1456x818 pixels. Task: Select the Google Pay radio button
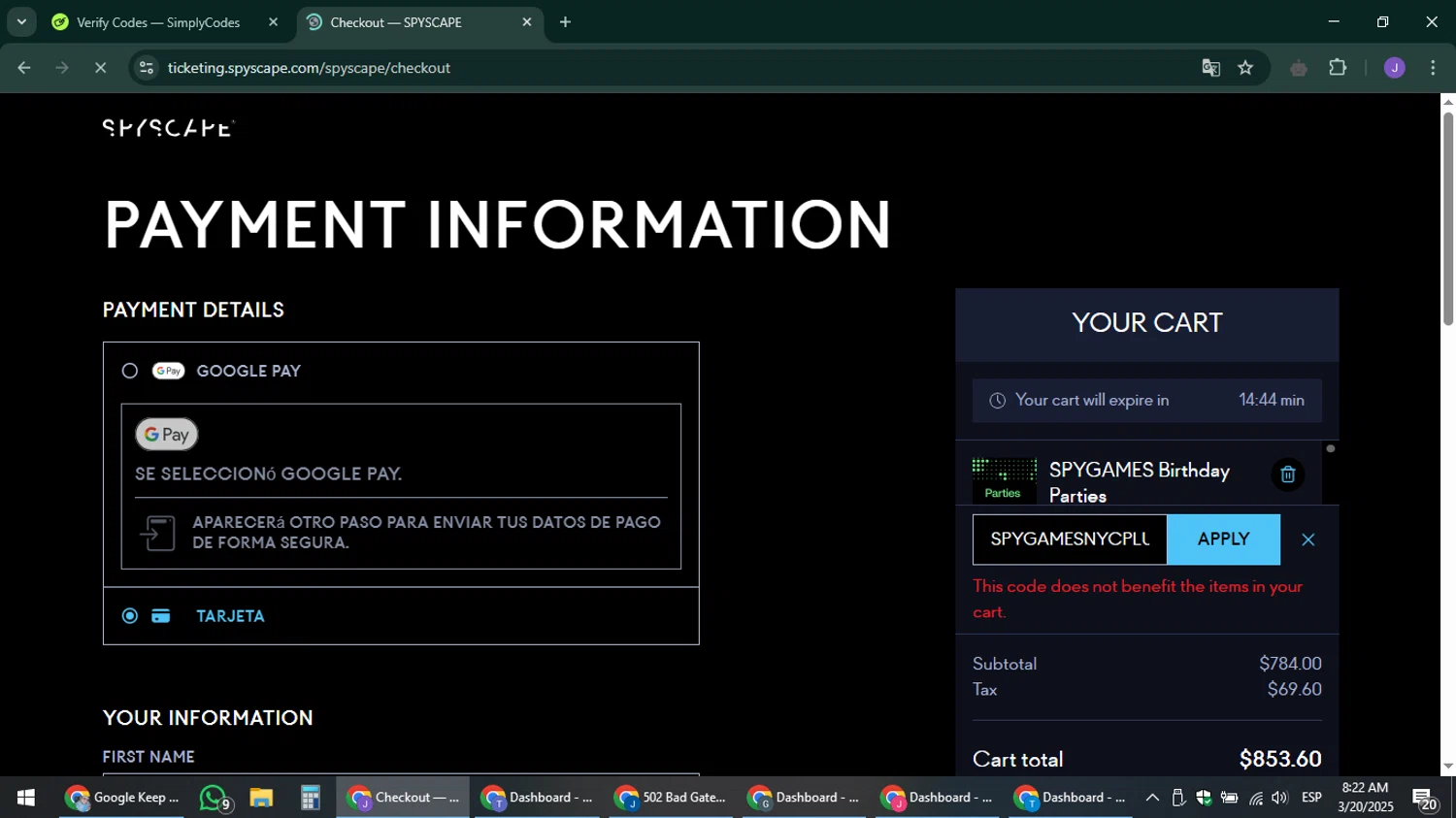point(130,371)
